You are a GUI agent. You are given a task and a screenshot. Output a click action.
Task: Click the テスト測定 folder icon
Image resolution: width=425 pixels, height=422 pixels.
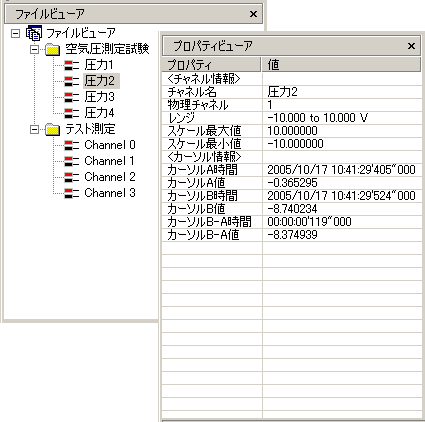click(x=52, y=129)
